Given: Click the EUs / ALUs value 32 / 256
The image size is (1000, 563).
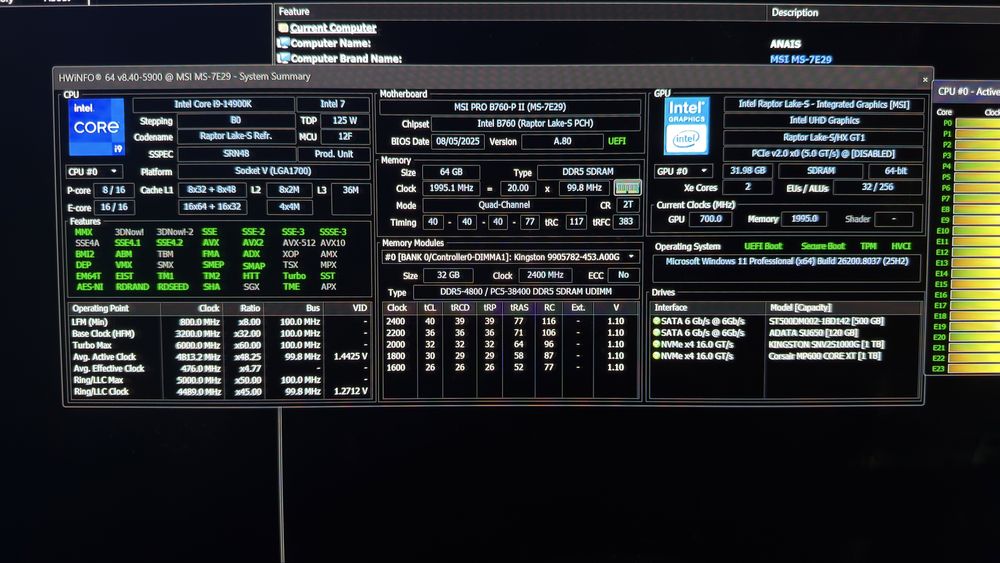Looking at the screenshot, I should pyautogui.click(x=878, y=187).
